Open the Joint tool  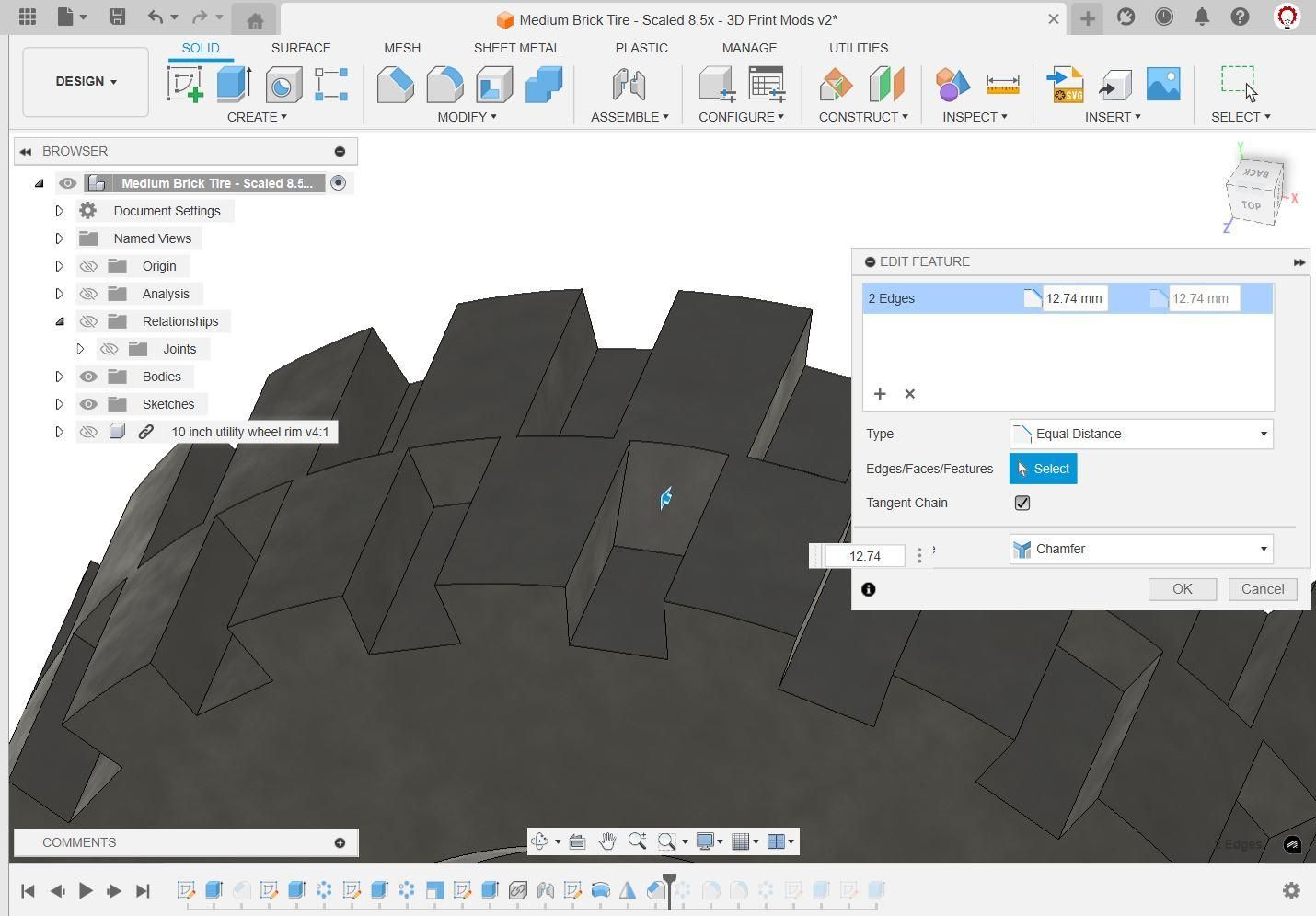click(x=629, y=84)
